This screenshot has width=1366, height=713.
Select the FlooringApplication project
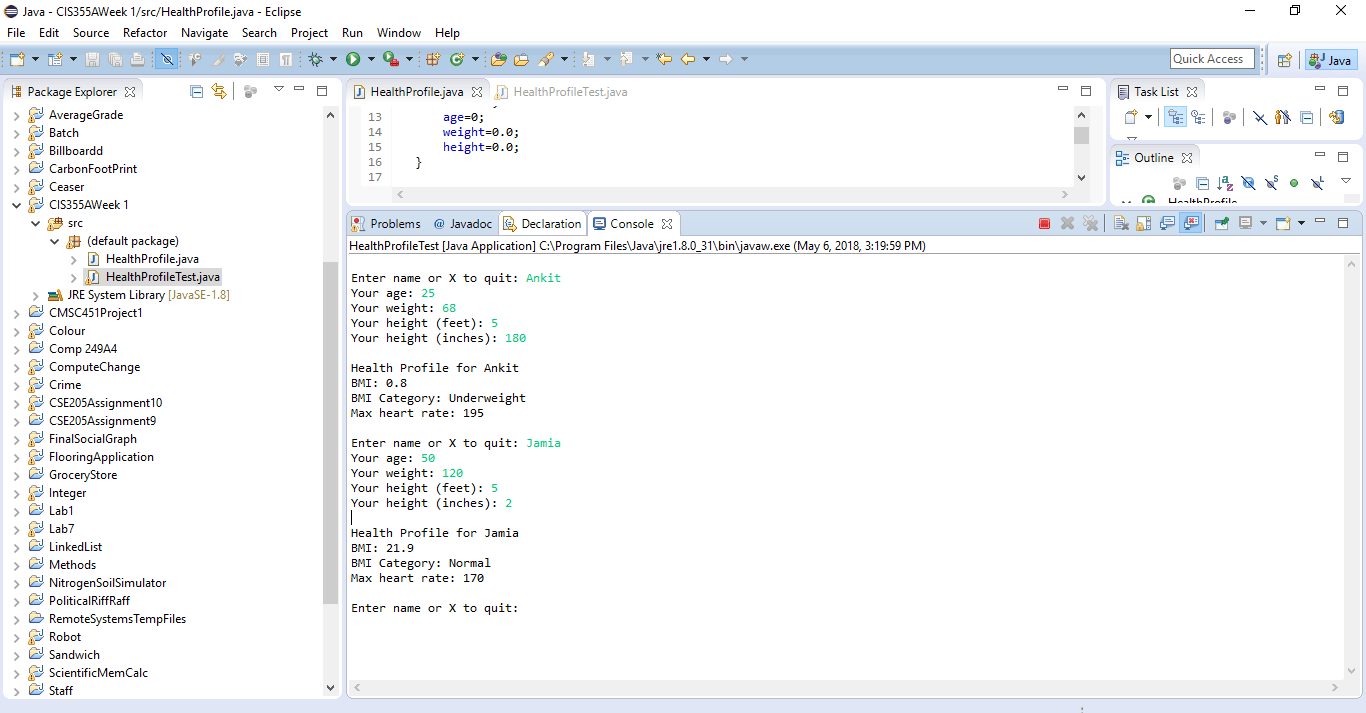click(101, 457)
